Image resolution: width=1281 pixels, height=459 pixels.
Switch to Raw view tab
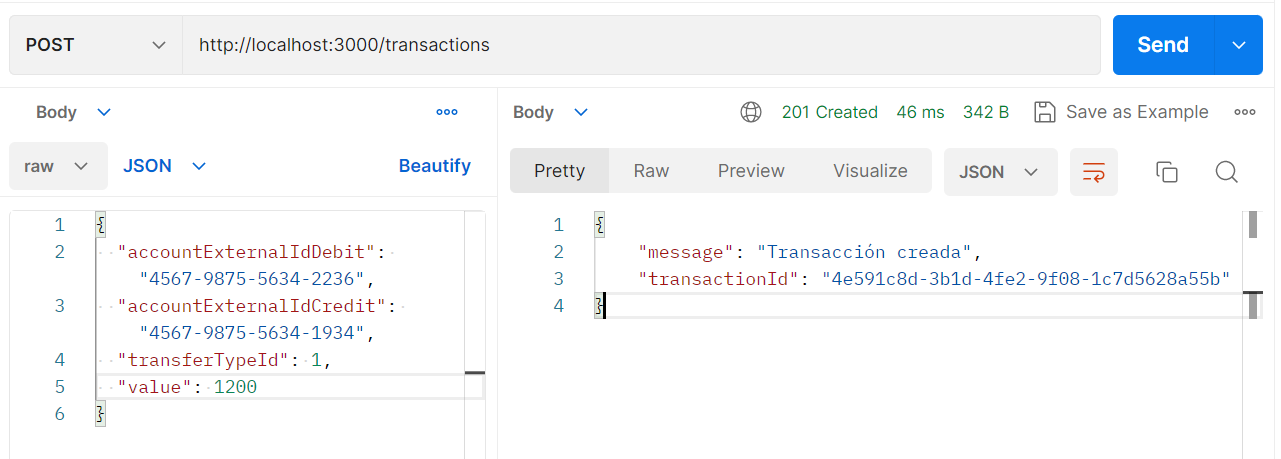(x=651, y=171)
